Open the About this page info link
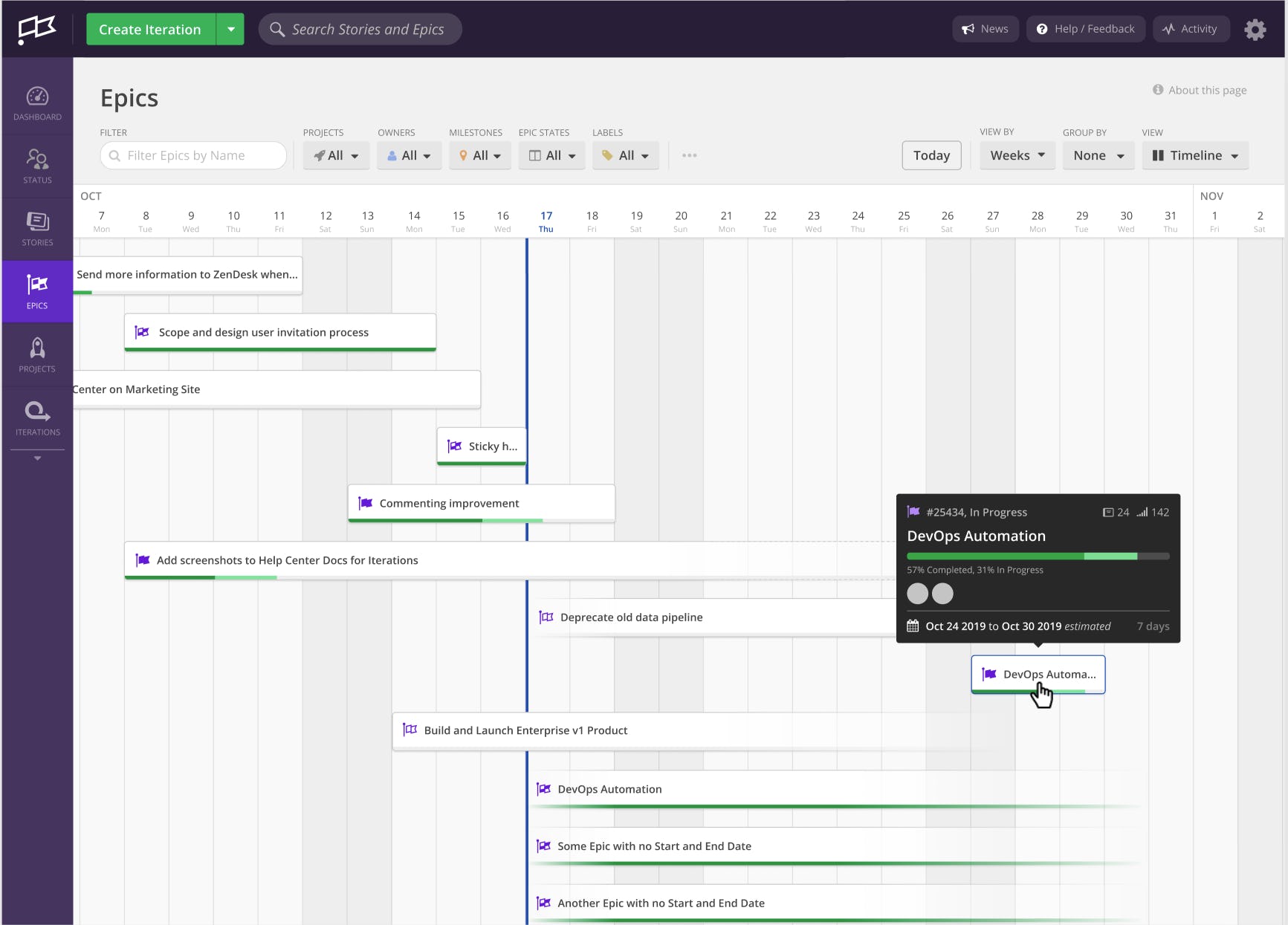Viewport: 1288px width, 925px height. pos(1200,90)
